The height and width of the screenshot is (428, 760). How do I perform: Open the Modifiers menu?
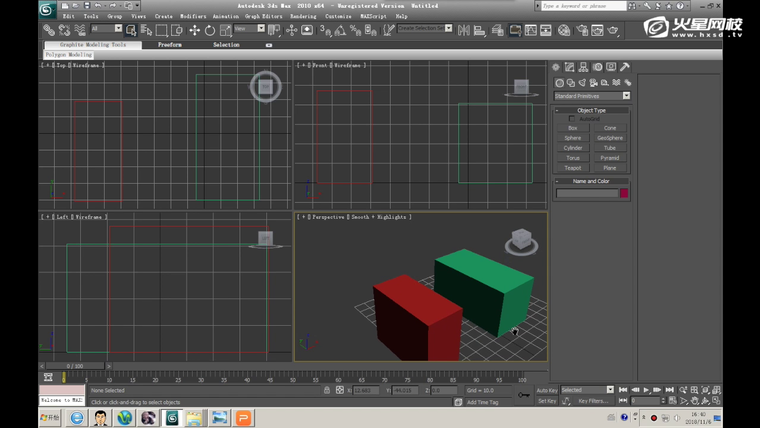point(193,17)
